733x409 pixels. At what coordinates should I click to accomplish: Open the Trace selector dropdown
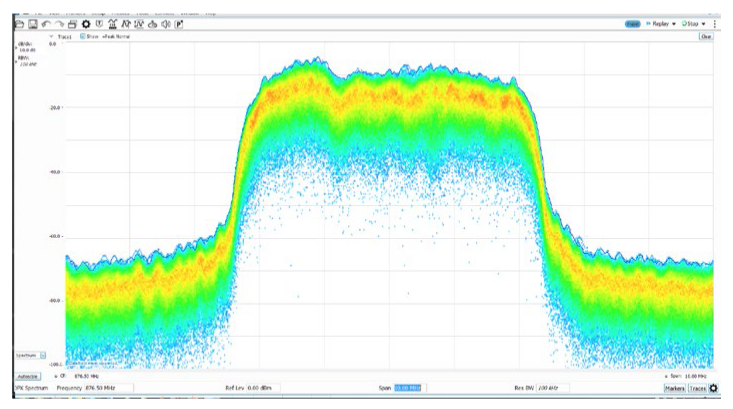(51, 36)
